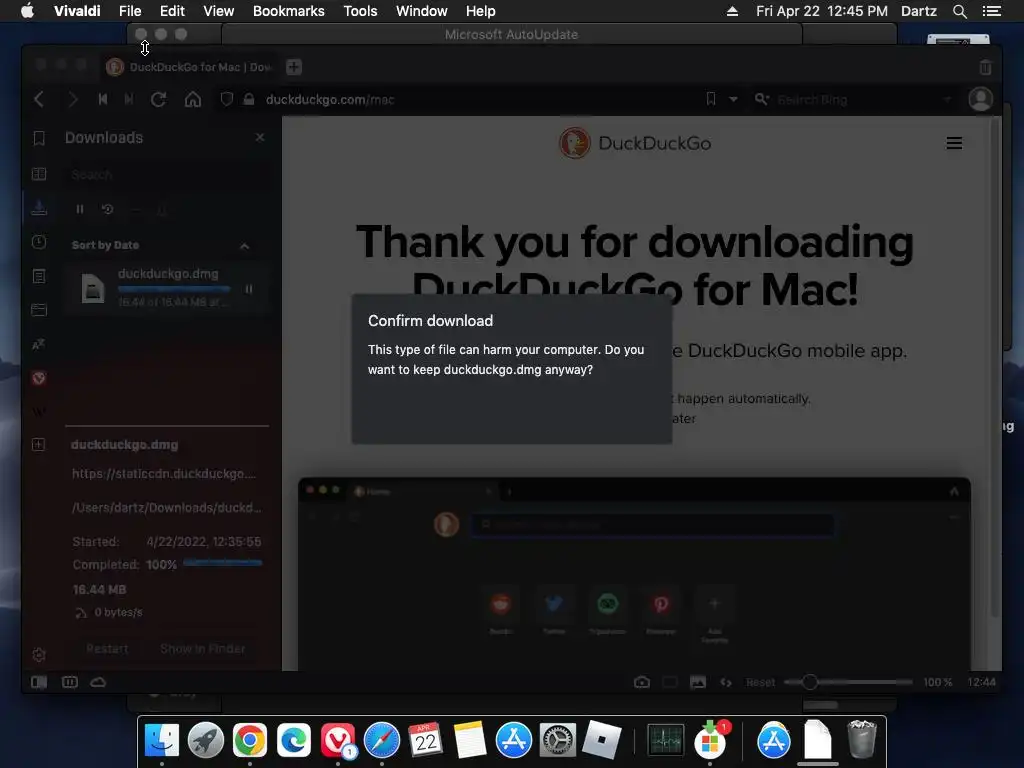Screen dimensions: 1024x768
Task: Open the search engine selector magnifier
Action: pos(761,99)
